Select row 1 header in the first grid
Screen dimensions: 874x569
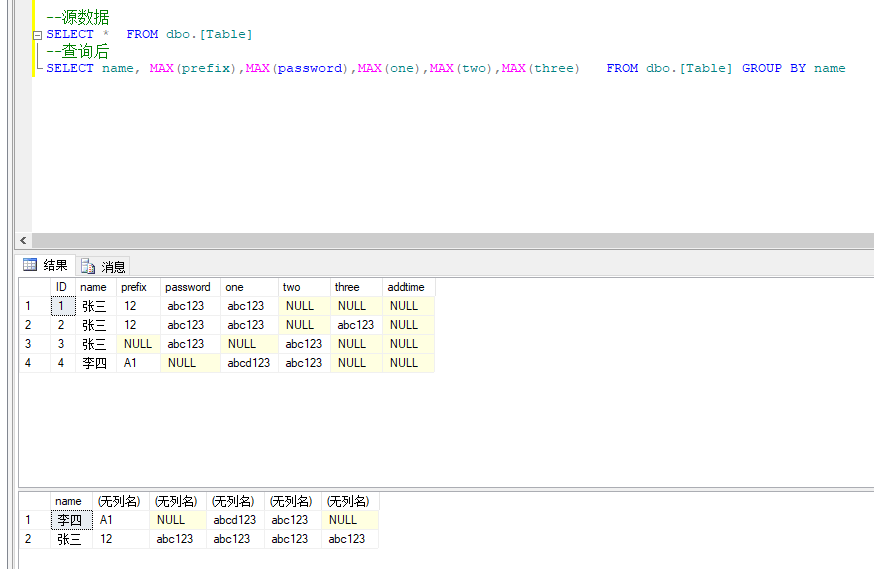click(x=35, y=306)
